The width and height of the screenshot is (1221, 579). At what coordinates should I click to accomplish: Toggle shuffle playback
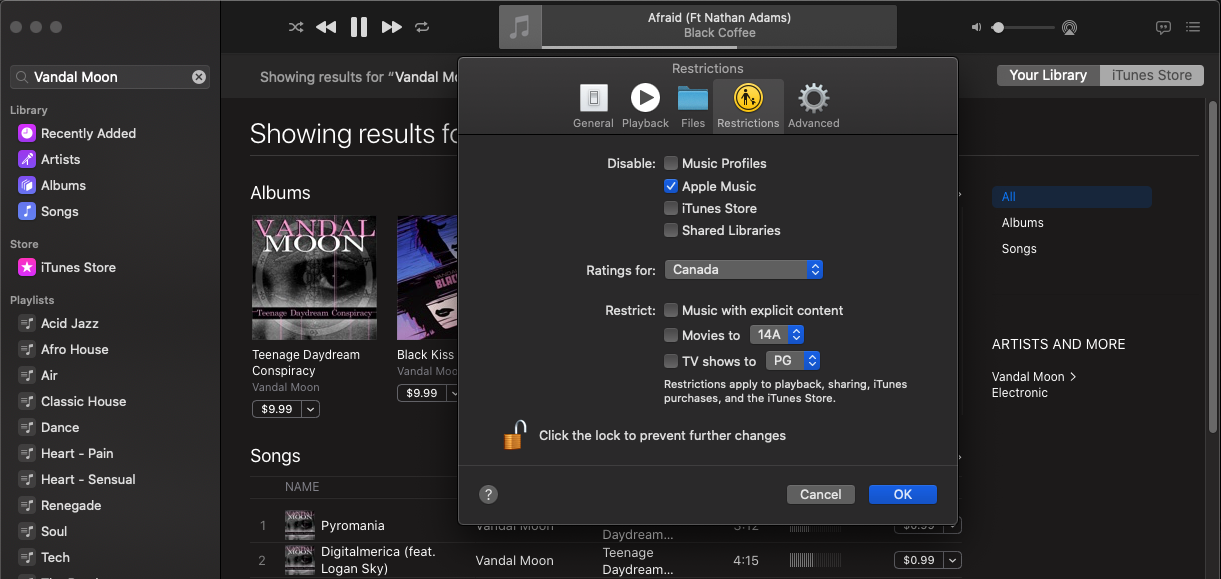click(296, 27)
